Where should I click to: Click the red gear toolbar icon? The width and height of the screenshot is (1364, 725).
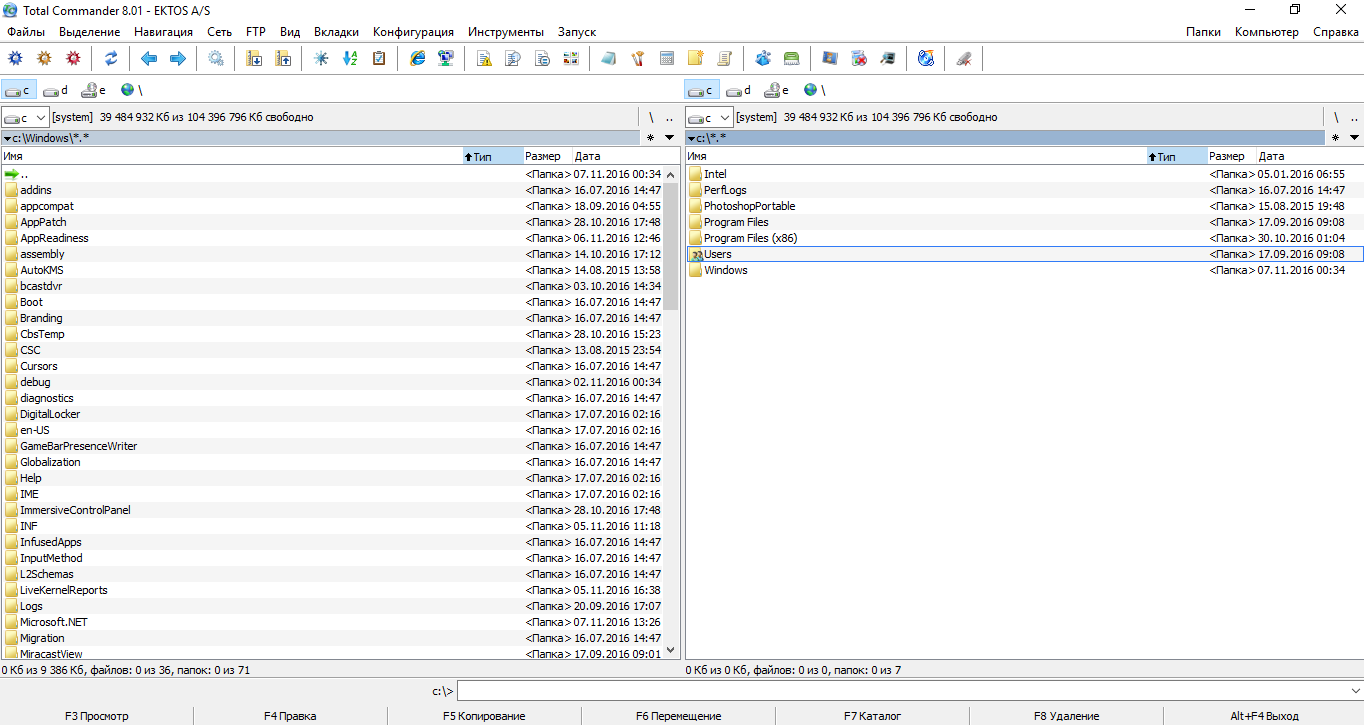73,59
